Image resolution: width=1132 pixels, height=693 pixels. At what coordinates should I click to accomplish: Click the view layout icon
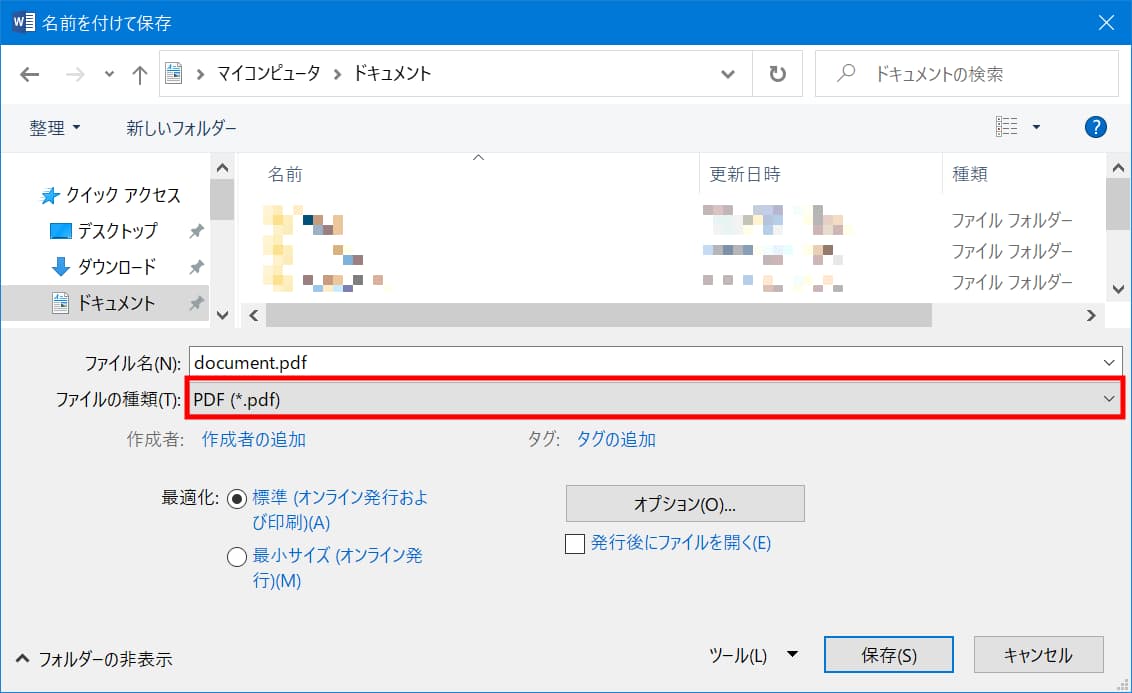coord(1006,127)
